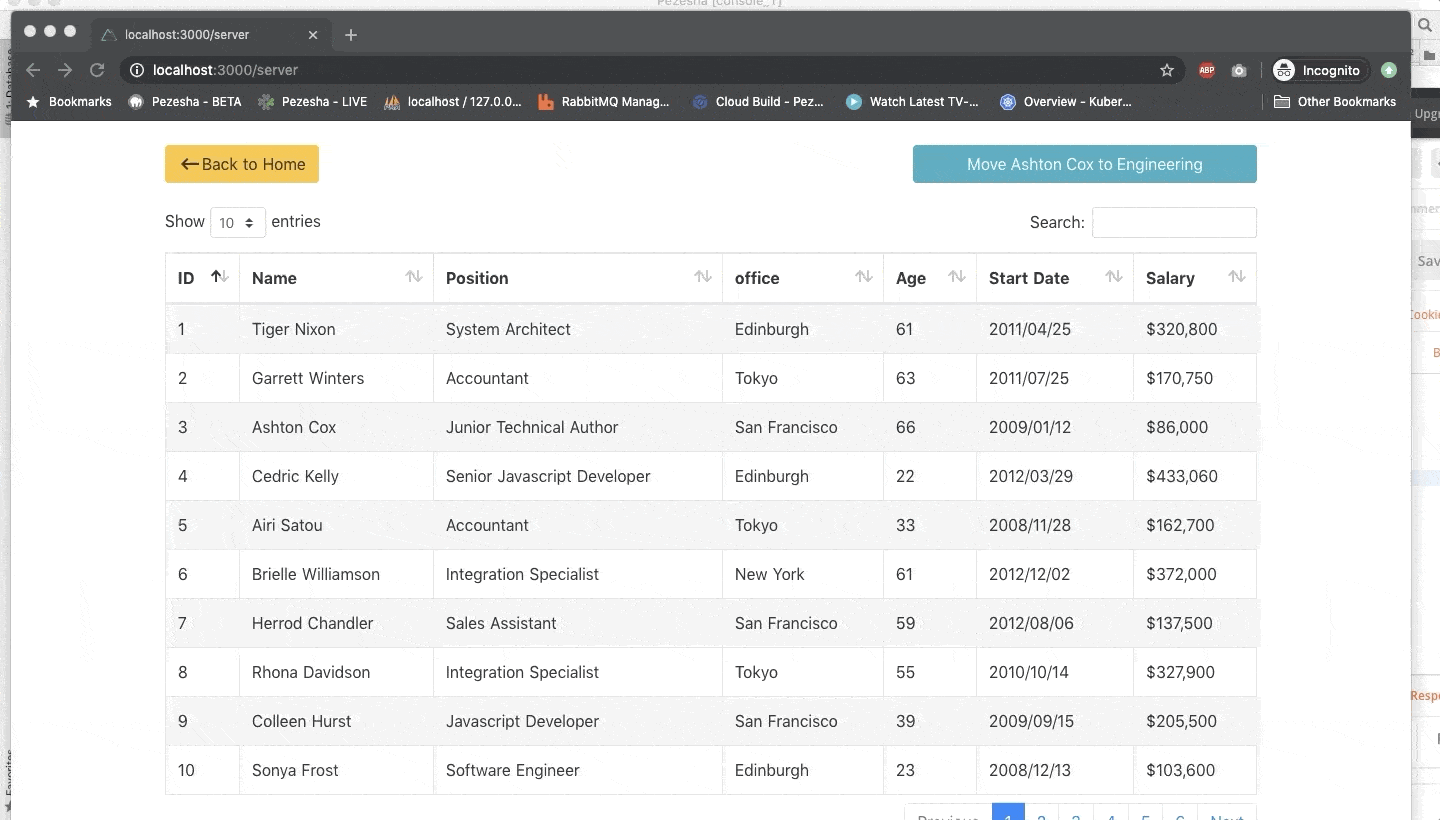Viewport: 1440px width, 820px height.
Task: Click Move Ashton Cox to Engineering button
Action: (x=1084, y=164)
